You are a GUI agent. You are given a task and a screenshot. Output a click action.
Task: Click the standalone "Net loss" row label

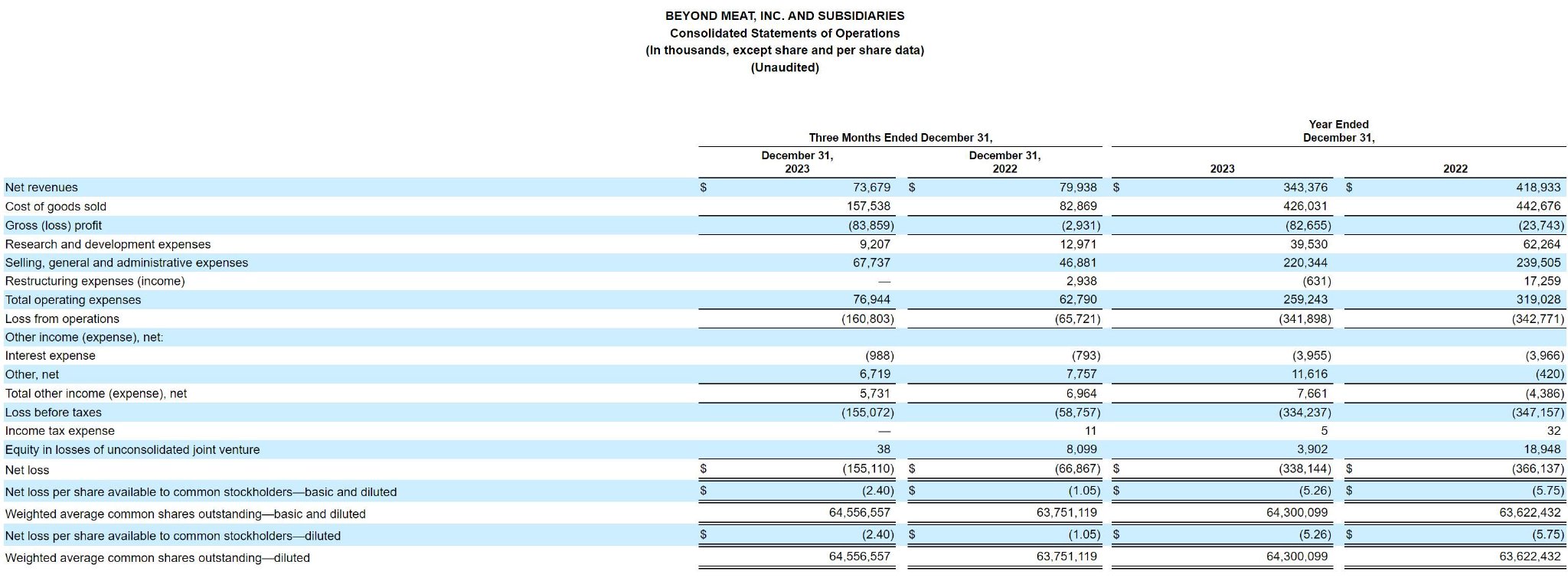pos(28,470)
